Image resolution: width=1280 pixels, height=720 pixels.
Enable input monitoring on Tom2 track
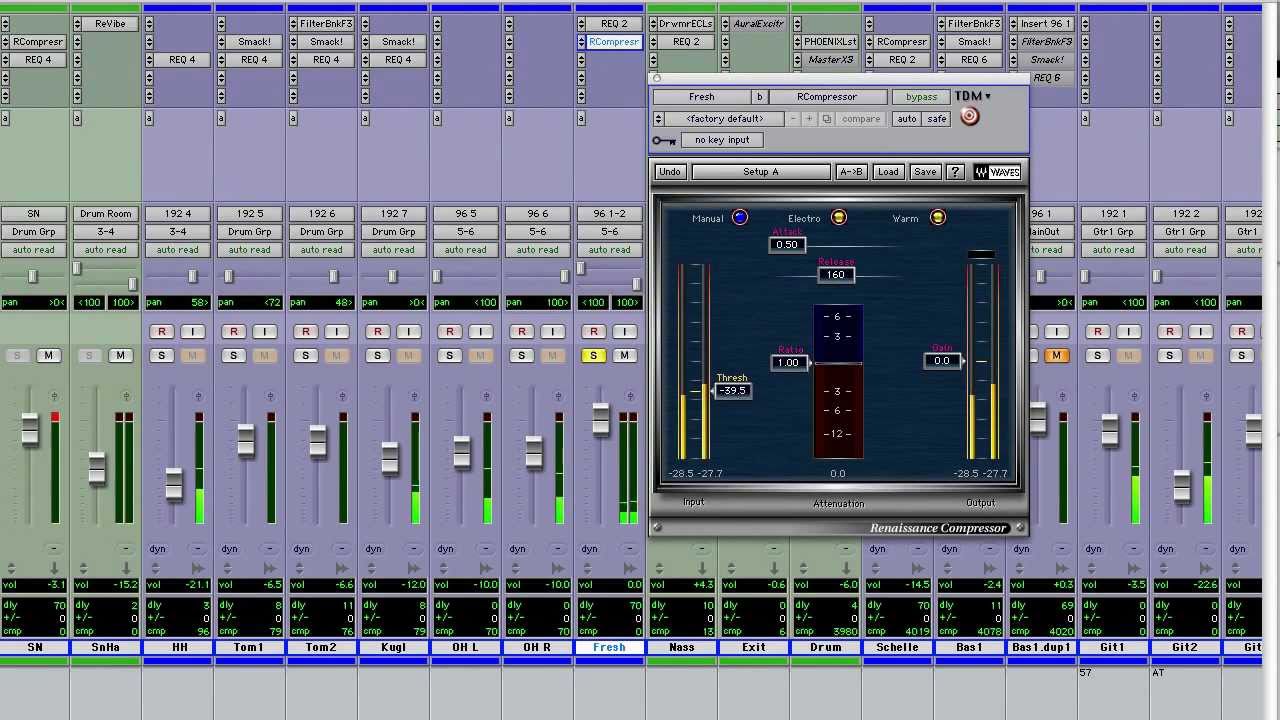click(336, 332)
